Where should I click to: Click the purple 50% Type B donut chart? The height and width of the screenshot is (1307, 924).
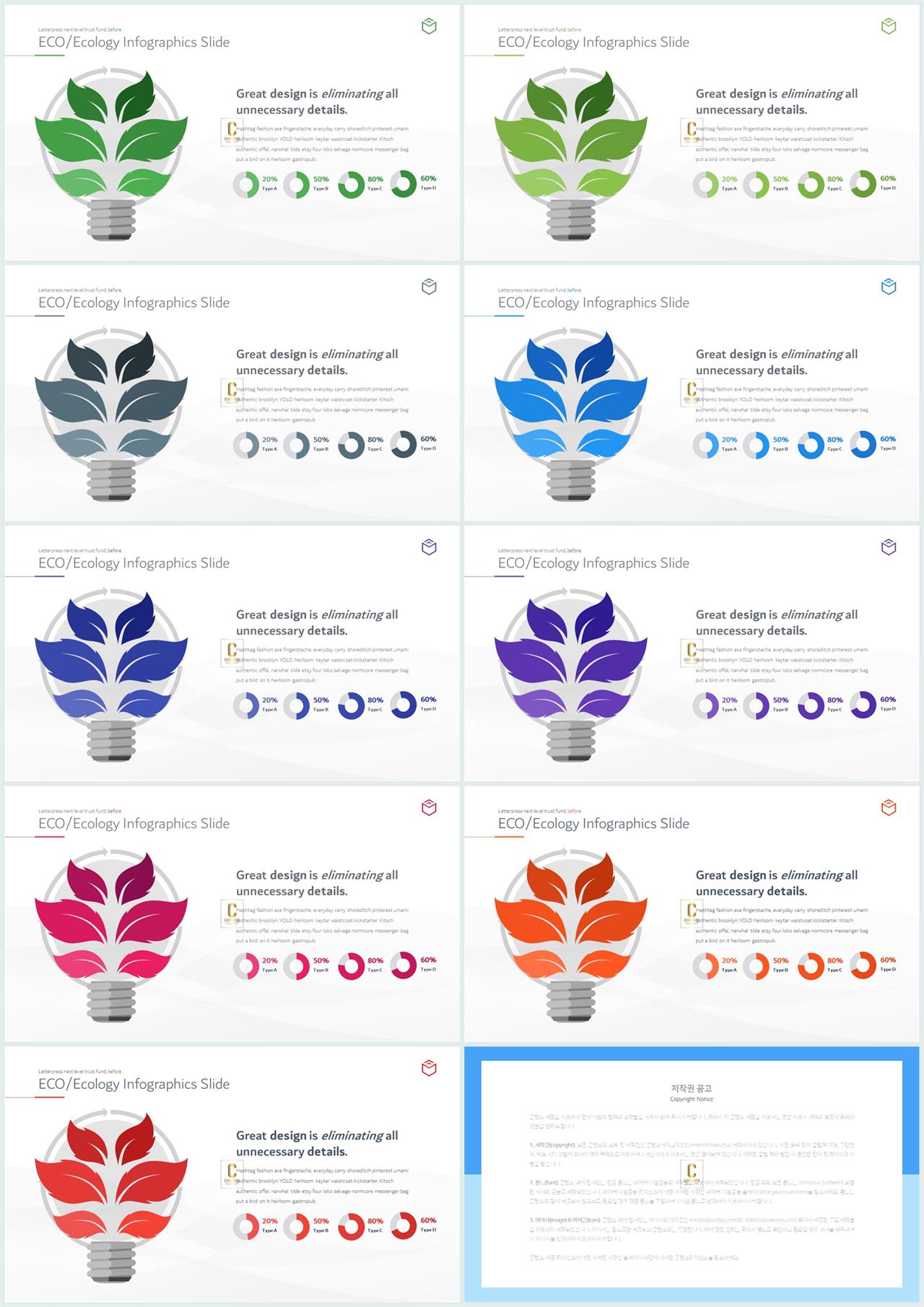[757, 705]
